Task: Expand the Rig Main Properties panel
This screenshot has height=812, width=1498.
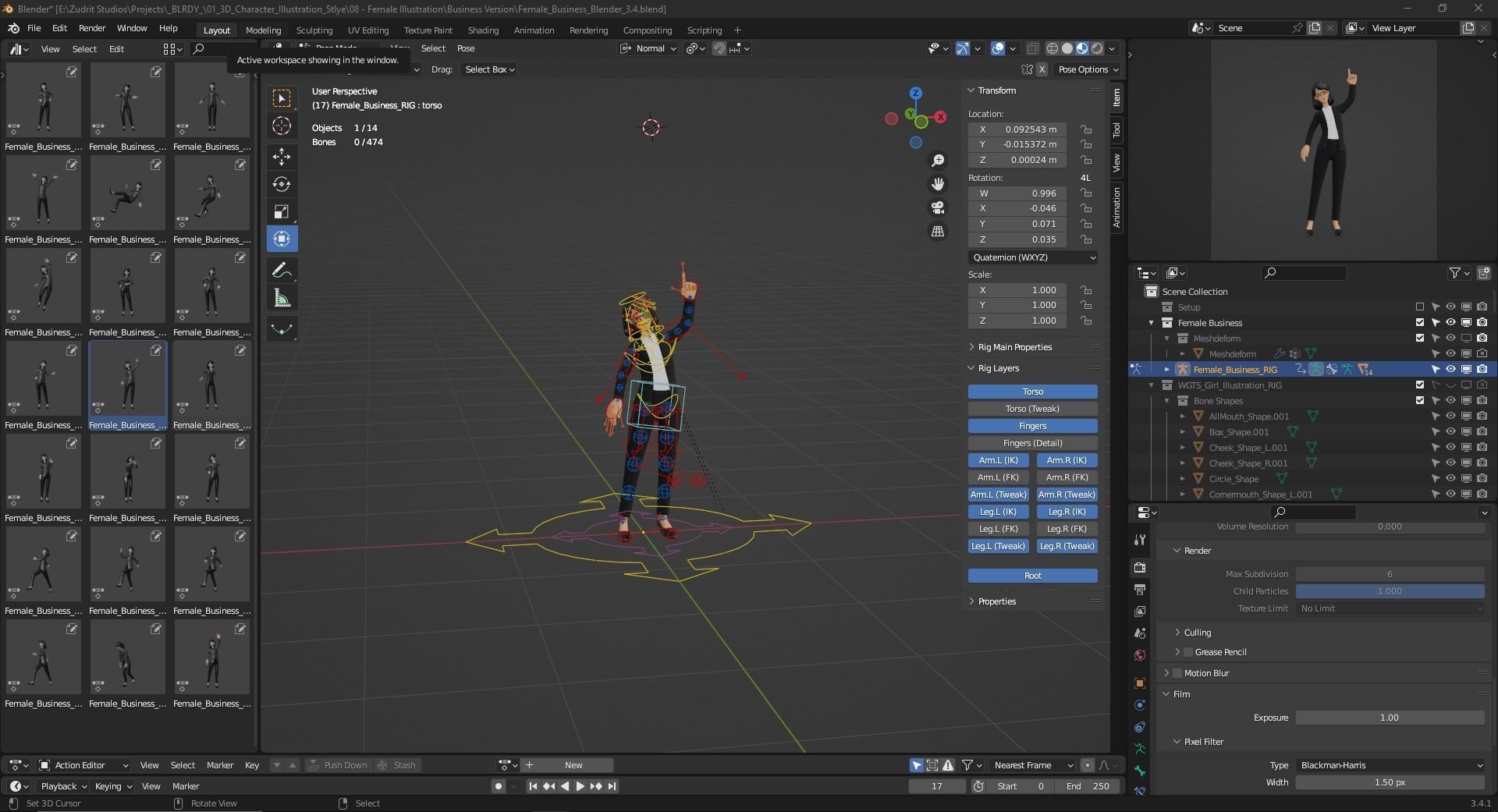Action: (x=1014, y=347)
